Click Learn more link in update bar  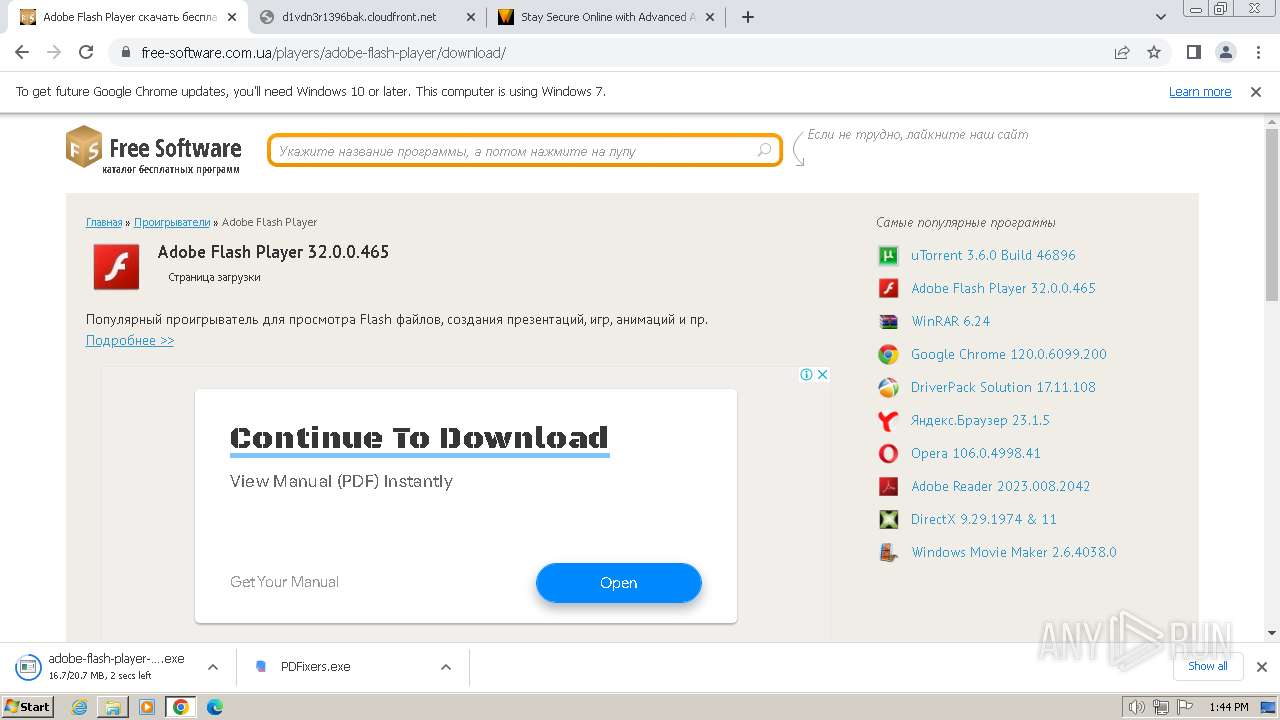tap(1200, 91)
